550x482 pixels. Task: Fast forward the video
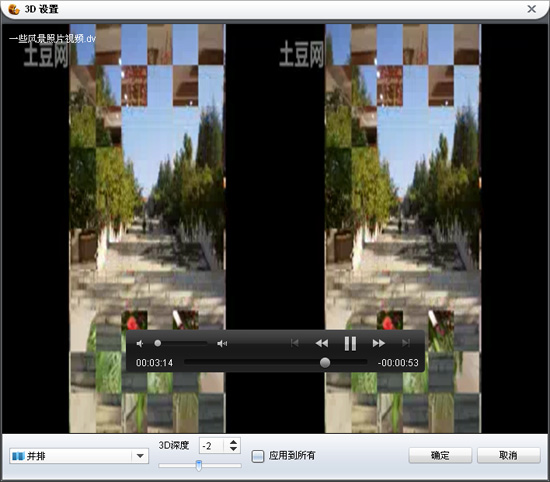(x=378, y=343)
